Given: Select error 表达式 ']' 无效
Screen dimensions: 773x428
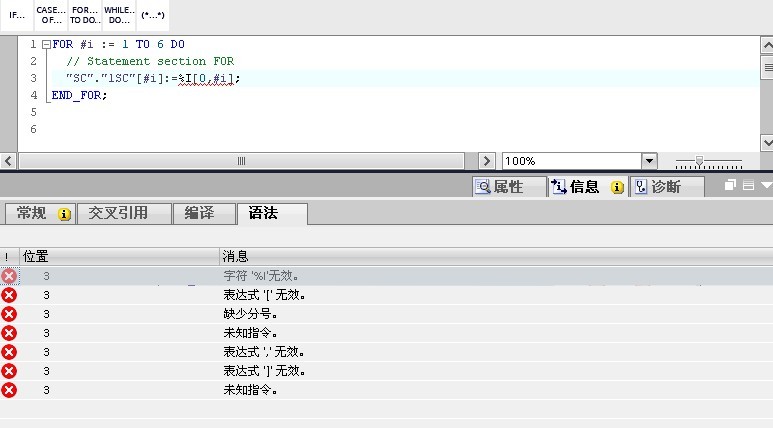Looking at the screenshot, I should [386, 371].
